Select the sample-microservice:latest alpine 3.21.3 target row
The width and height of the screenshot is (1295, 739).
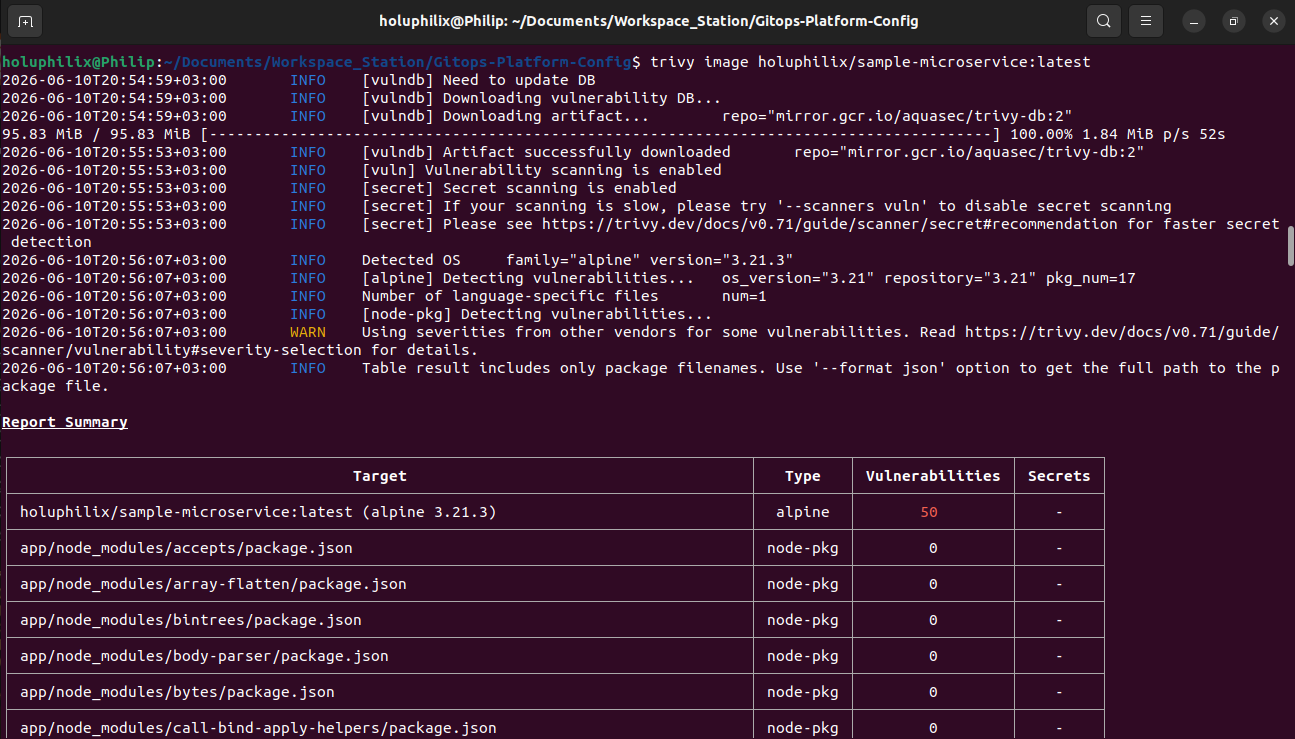(x=555, y=512)
